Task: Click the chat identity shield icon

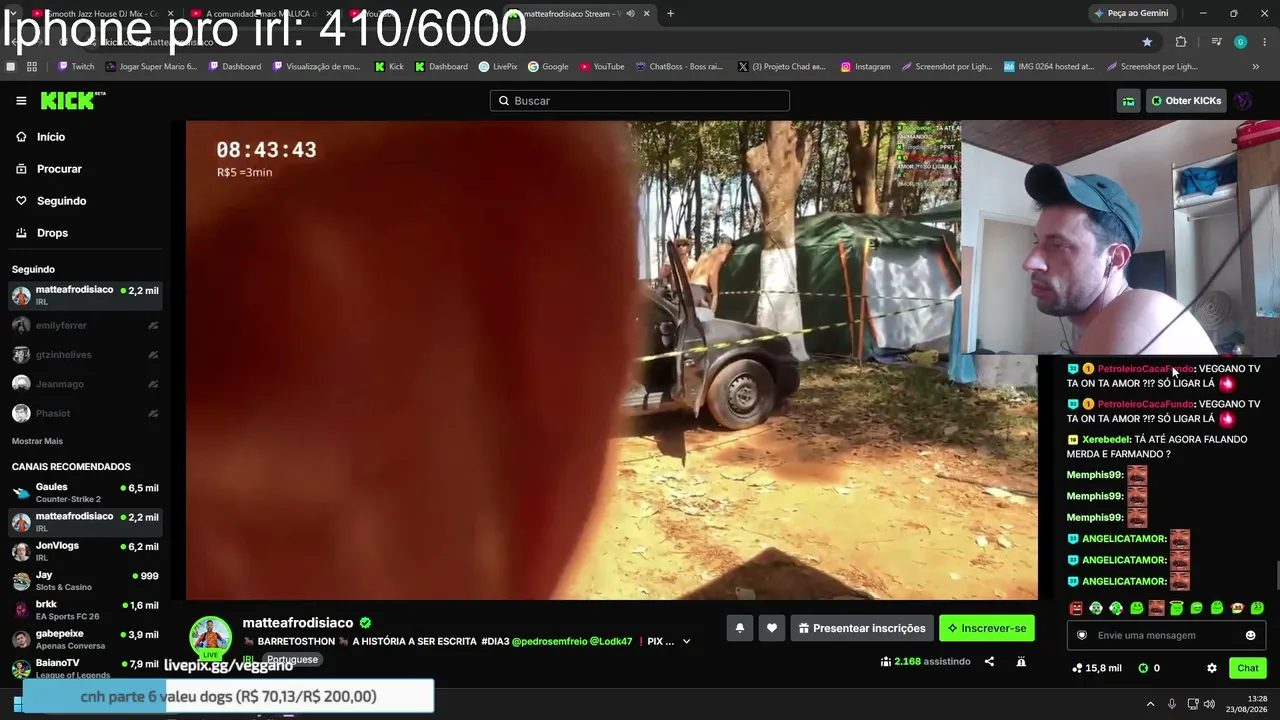Action: (x=1082, y=635)
